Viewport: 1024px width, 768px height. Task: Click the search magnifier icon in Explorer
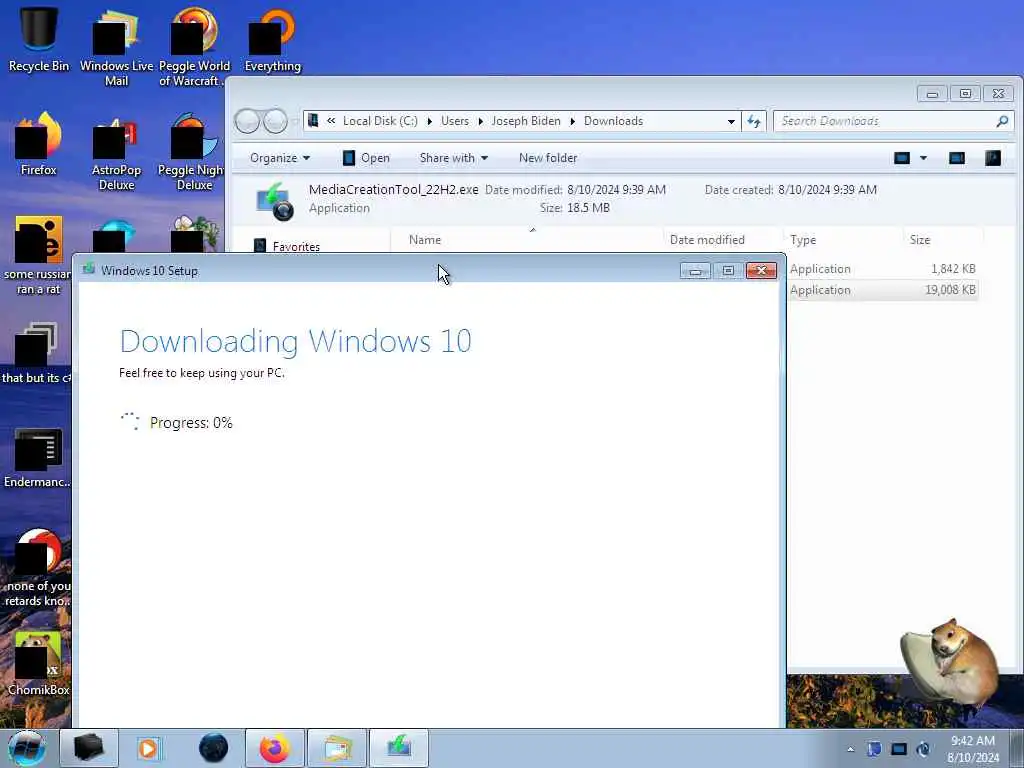pos(1002,121)
